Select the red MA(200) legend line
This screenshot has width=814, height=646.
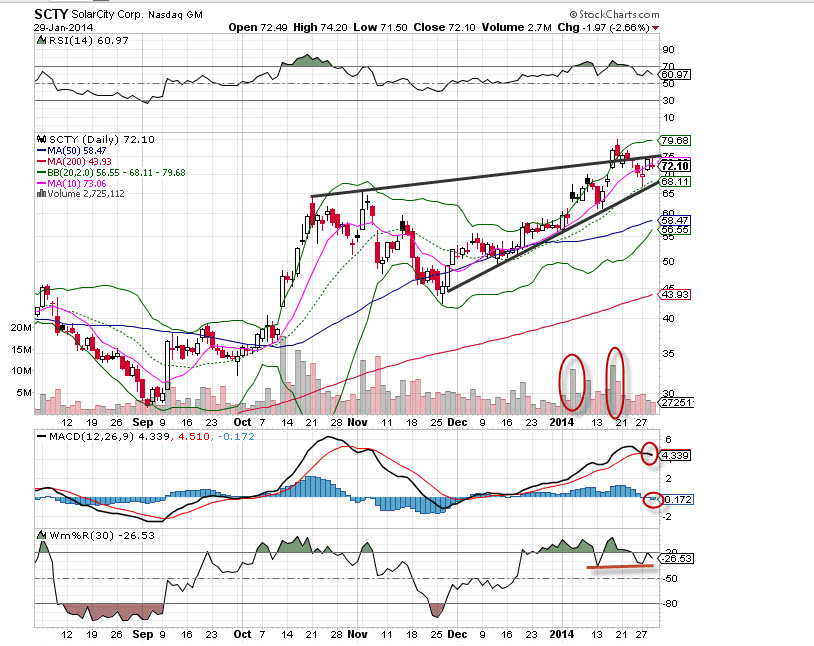40,160
